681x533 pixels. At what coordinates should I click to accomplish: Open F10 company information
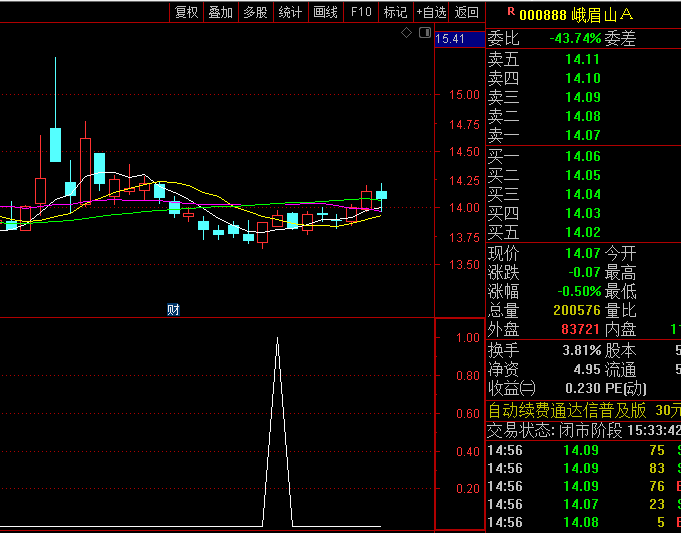pyautogui.click(x=360, y=12)
